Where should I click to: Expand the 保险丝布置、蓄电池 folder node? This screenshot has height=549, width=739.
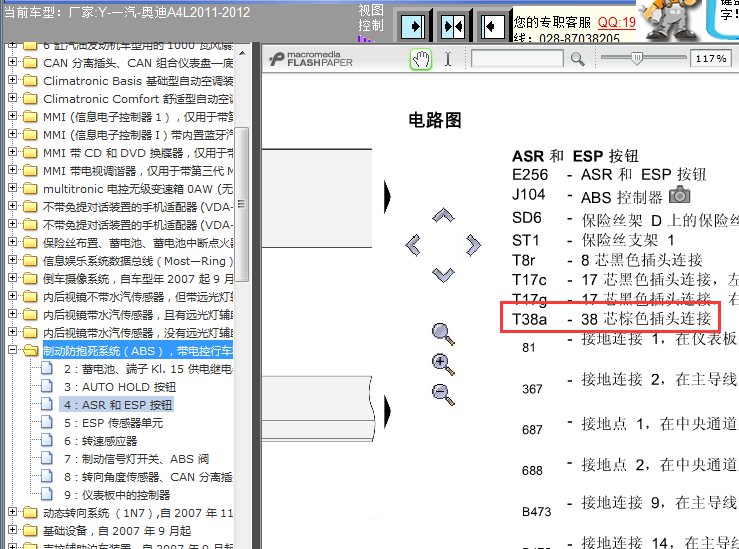[13, 242]
